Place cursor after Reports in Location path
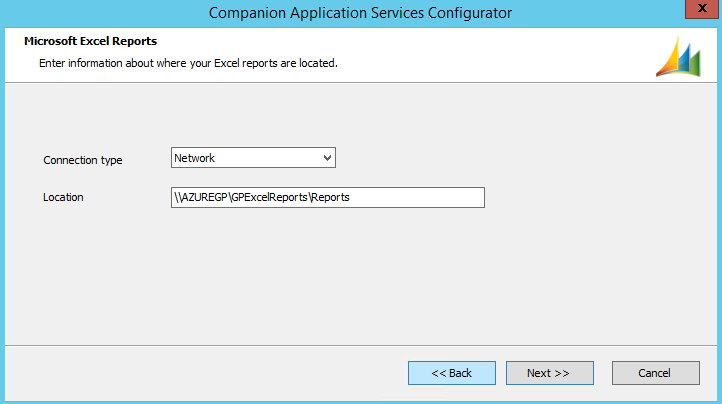 coord(351,197)
